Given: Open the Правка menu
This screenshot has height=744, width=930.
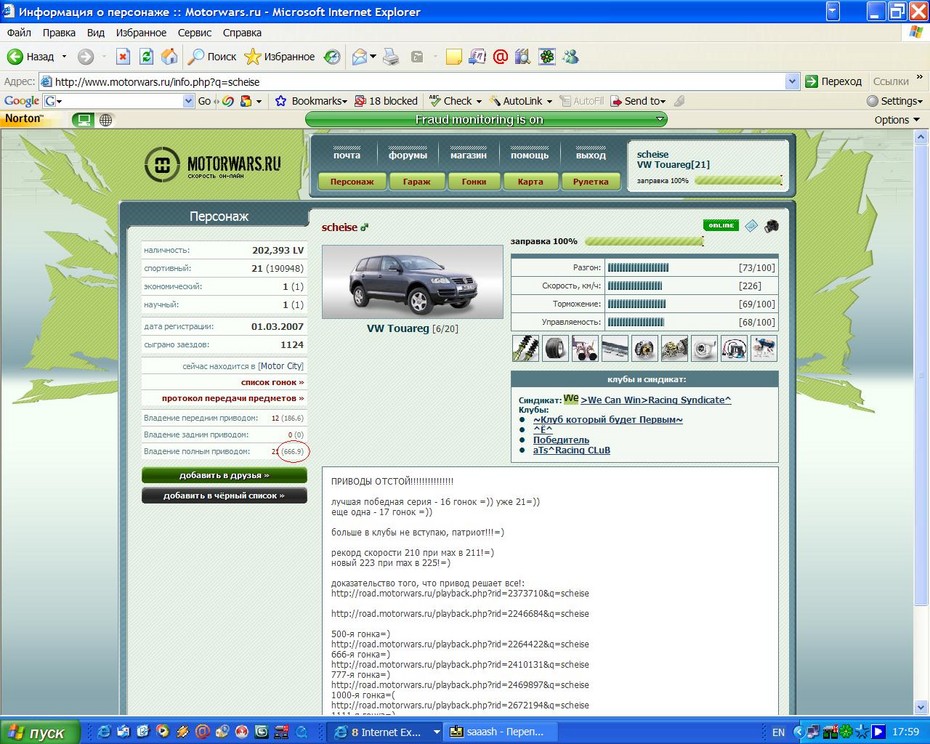Looking at the screenshot, I should (x=59, y=33).
